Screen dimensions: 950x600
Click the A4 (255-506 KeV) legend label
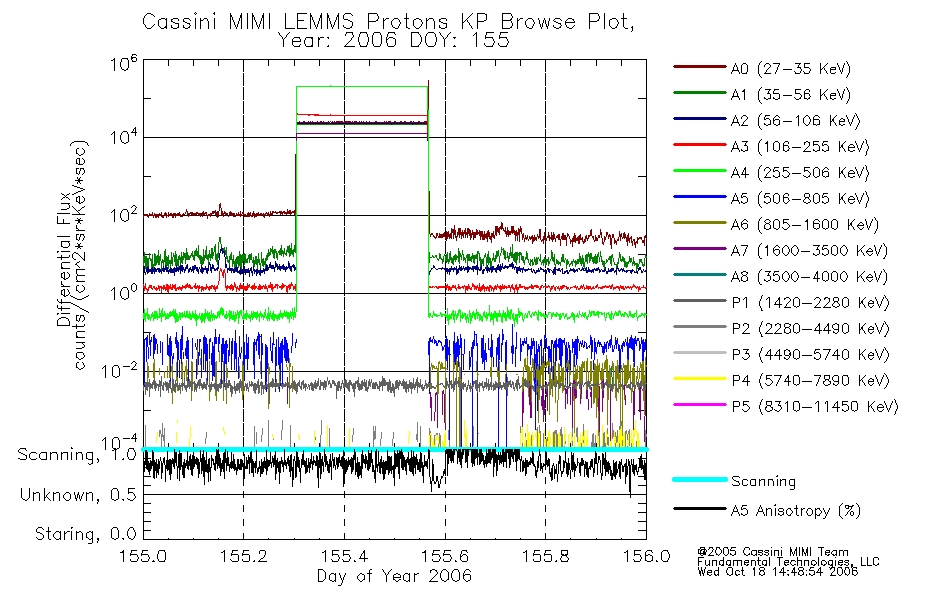pos(800,173)
